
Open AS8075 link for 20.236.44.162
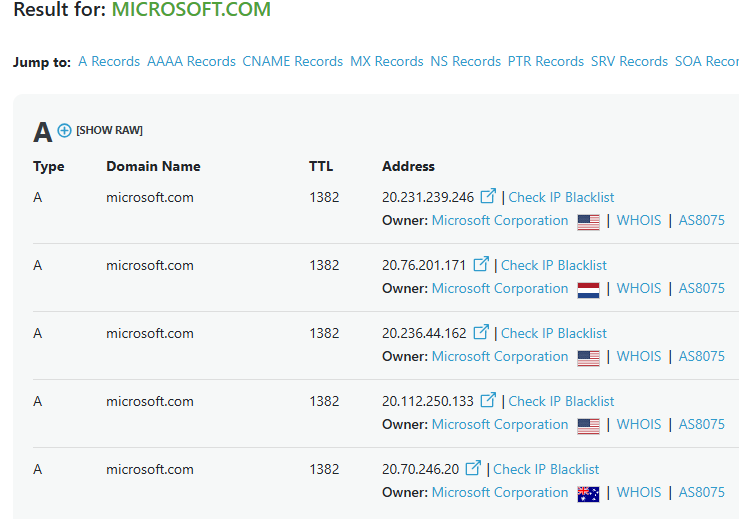point(701,356)
